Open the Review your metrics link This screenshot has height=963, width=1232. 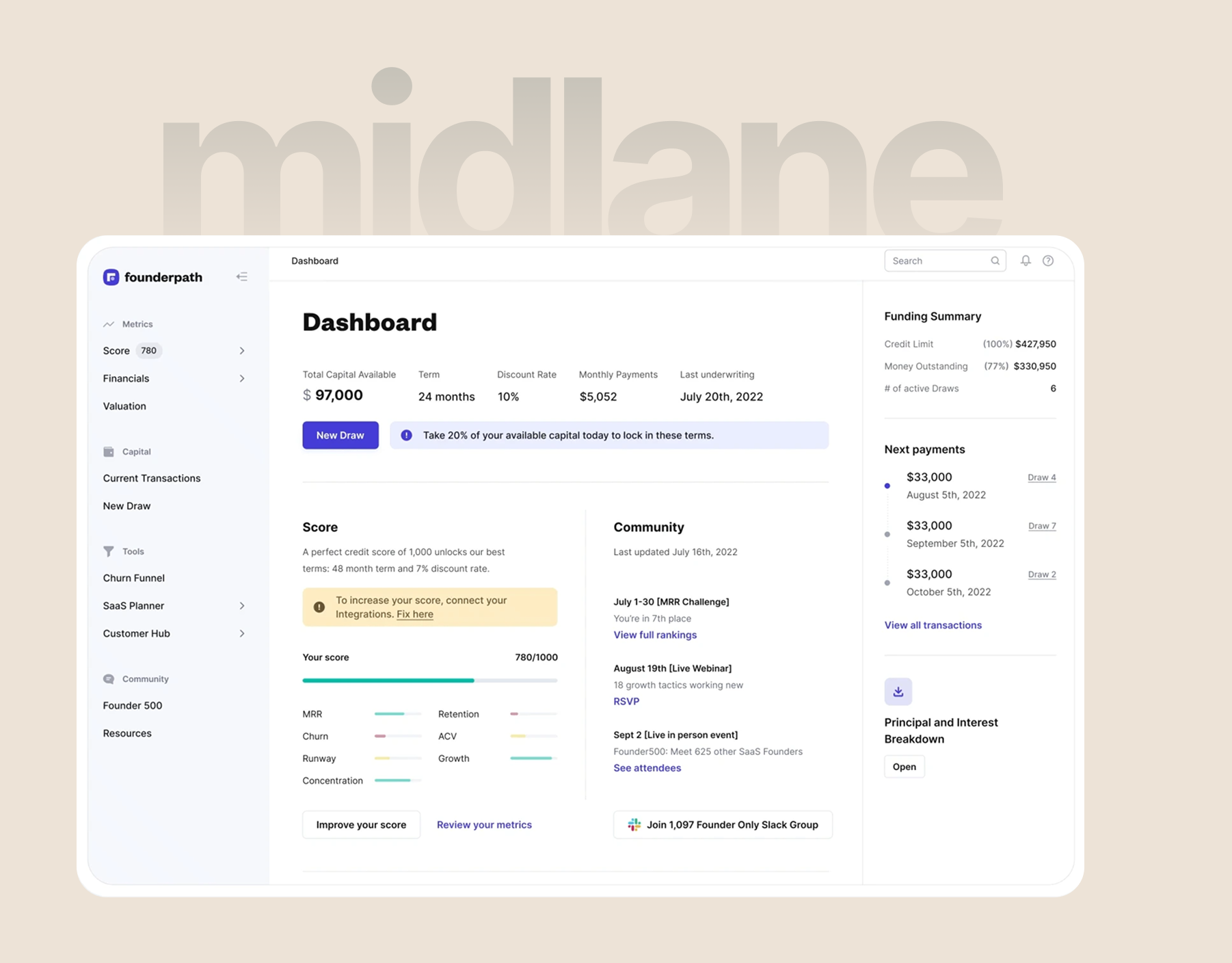tap(484, 825)
